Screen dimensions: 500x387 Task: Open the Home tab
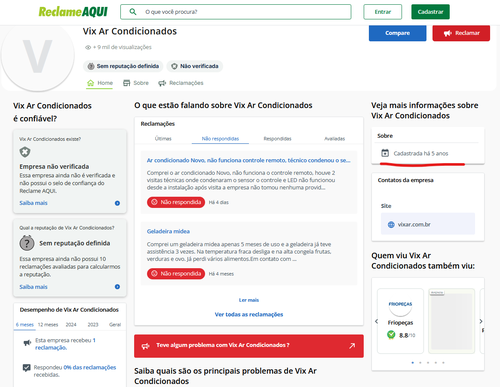[100, 83]
